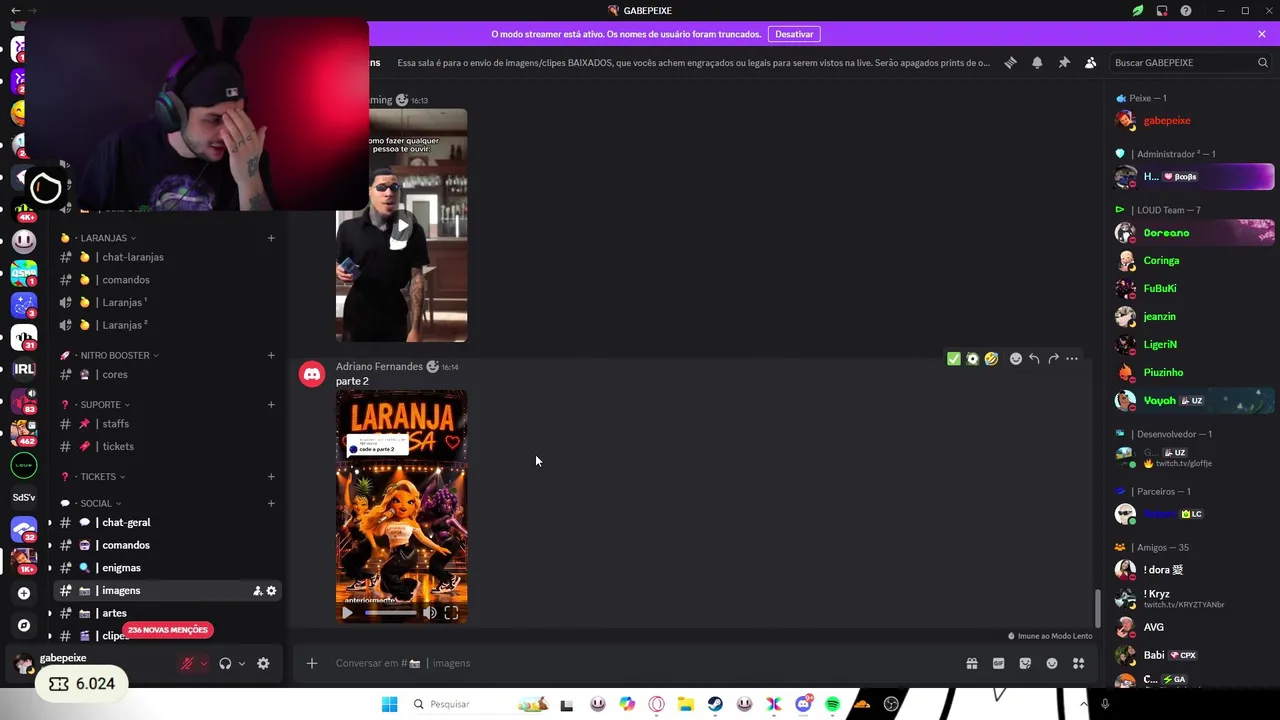The width and height of the screenshot is (1280, 720).
Task: Open edit channel gear on imagens
Action: click(x=271, y=591)
